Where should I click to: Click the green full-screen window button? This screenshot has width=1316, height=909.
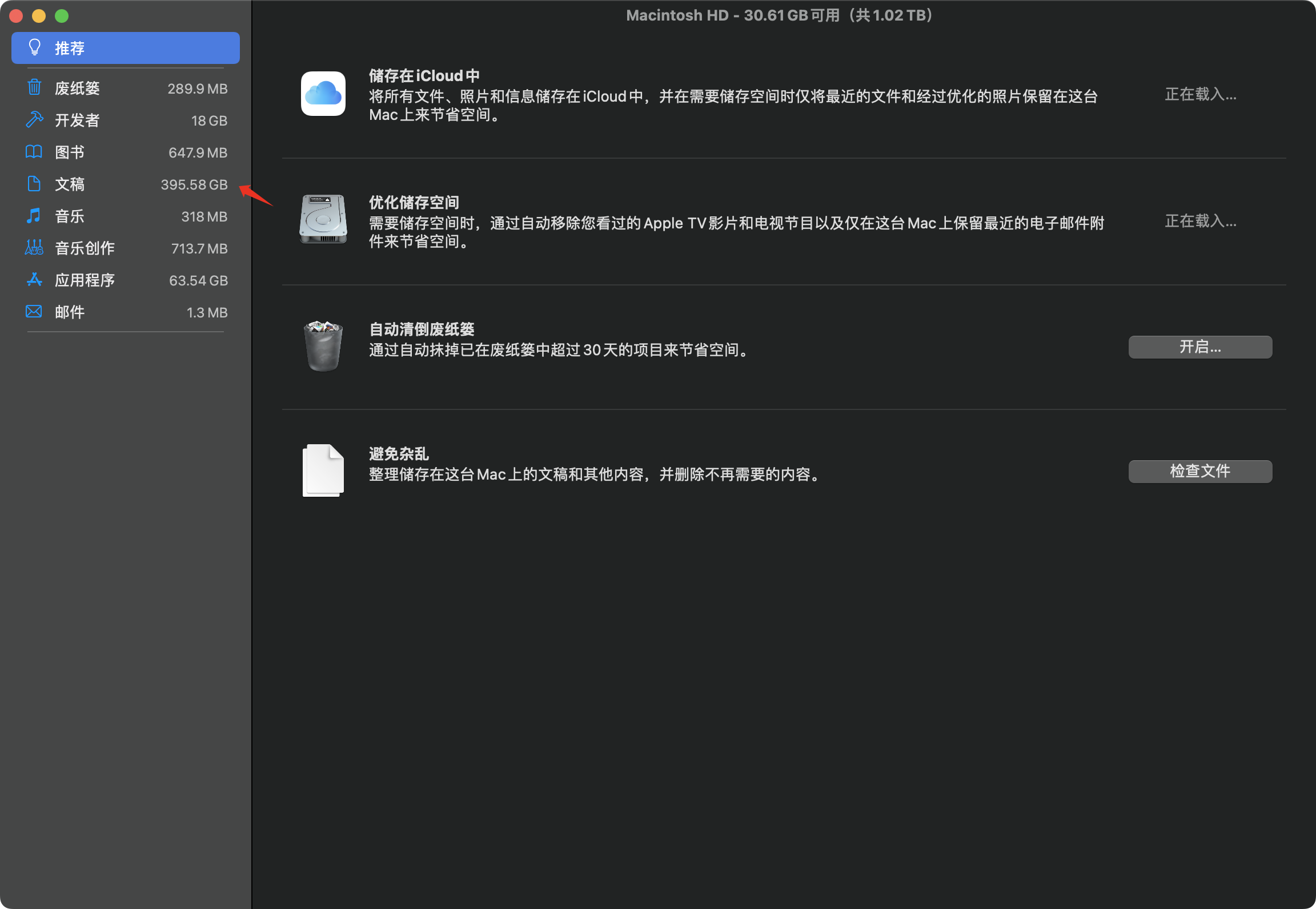coord(62,16)
